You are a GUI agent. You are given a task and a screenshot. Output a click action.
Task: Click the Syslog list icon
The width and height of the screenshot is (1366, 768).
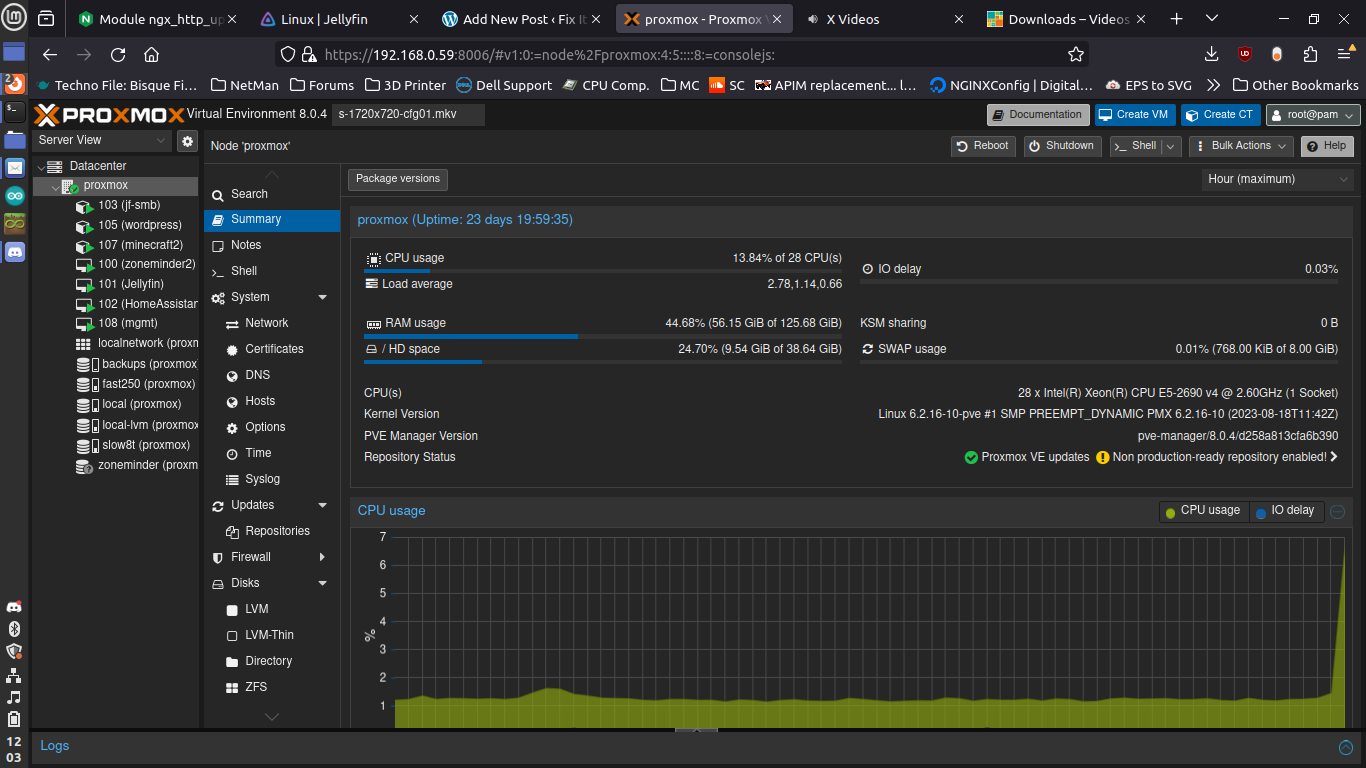pos(232,479)
